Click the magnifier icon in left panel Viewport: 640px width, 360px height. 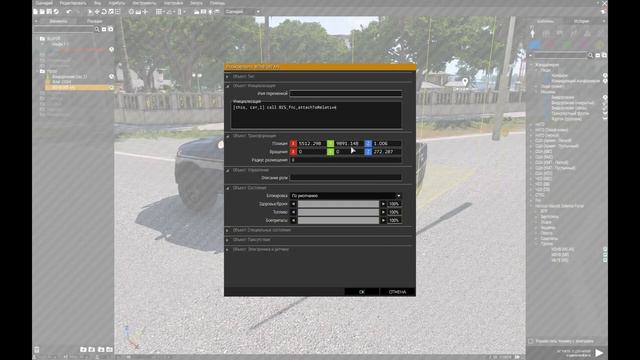click(x=97, y=29)
